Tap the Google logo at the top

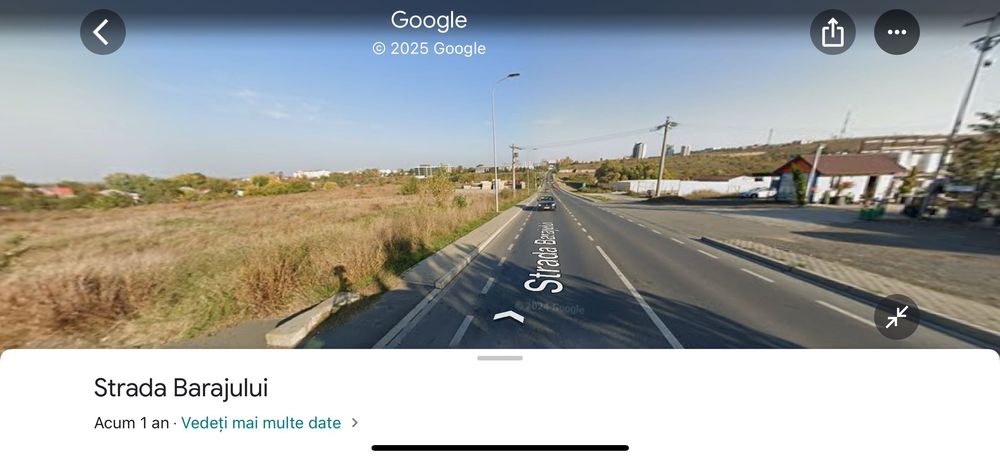429,20
